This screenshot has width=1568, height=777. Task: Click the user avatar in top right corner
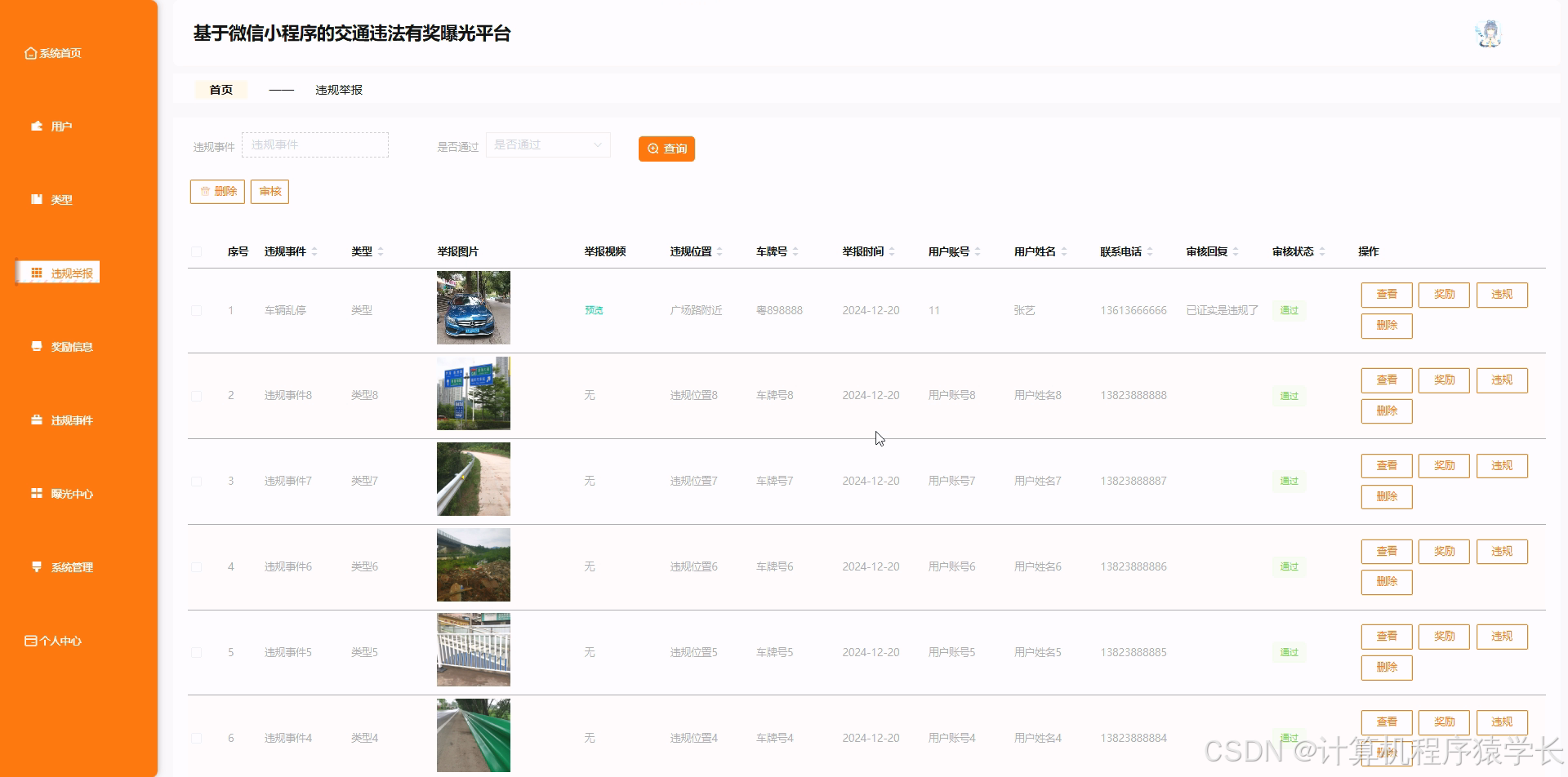coord(1488,33)
